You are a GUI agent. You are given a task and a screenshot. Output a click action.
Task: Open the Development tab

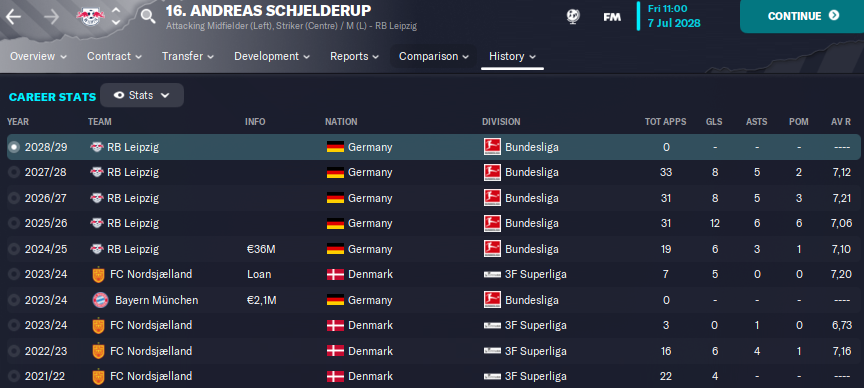(x=272, y=56)
